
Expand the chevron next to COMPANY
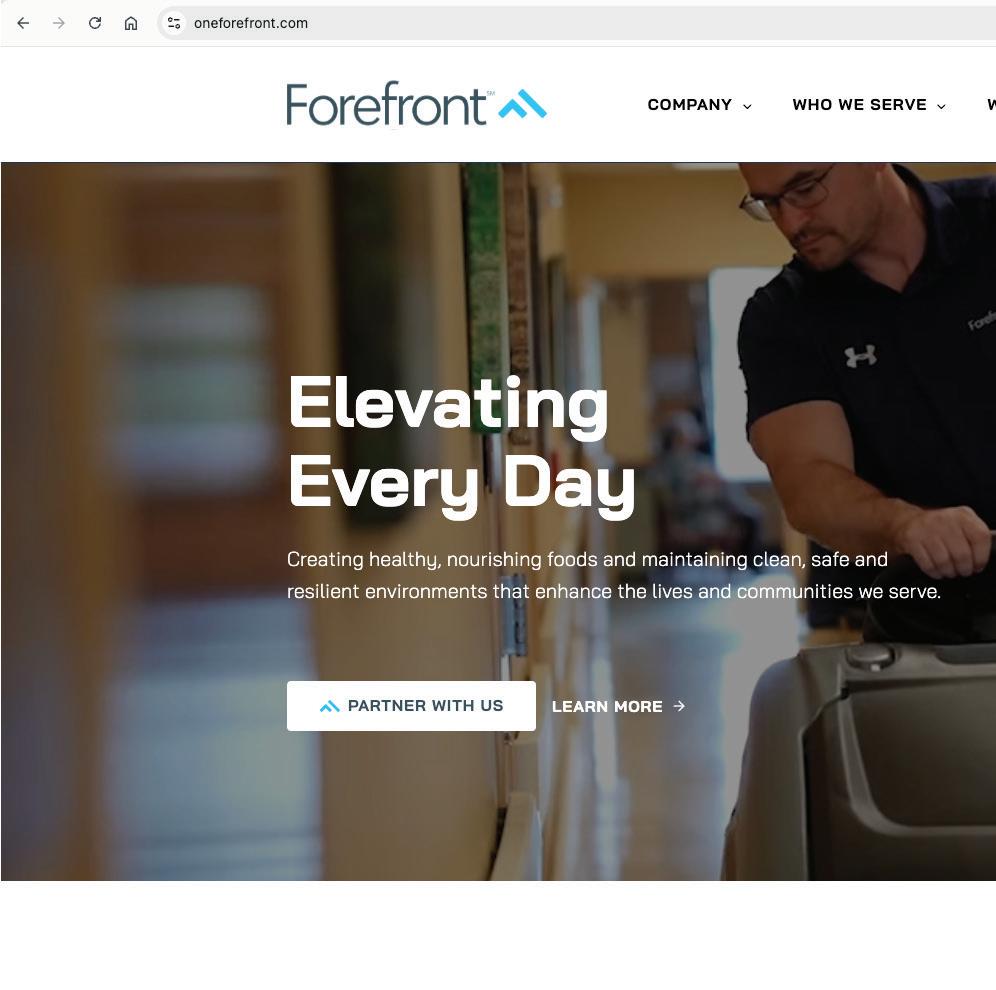[x=747, y=106]
